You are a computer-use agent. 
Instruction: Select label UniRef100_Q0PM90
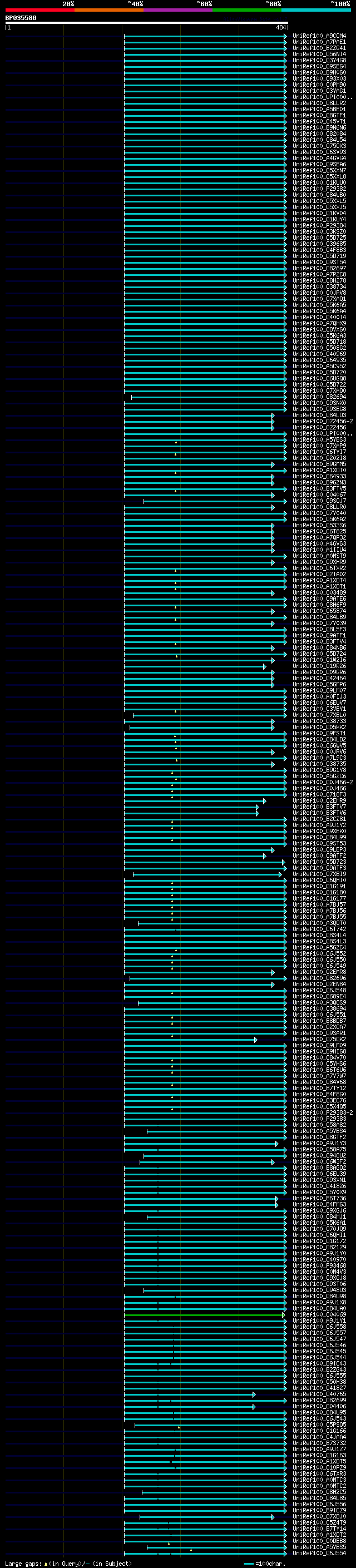[319, 85]
